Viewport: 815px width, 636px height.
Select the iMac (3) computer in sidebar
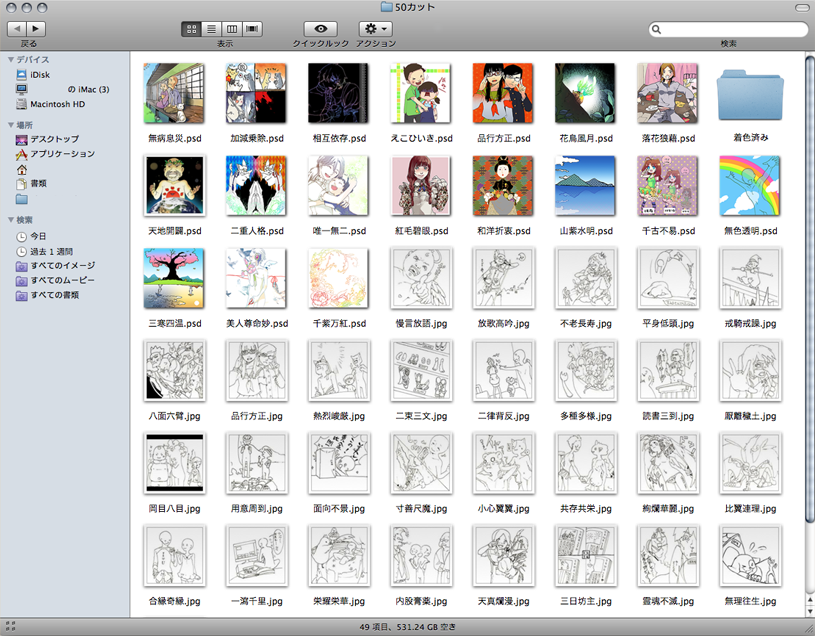(62, 89)
